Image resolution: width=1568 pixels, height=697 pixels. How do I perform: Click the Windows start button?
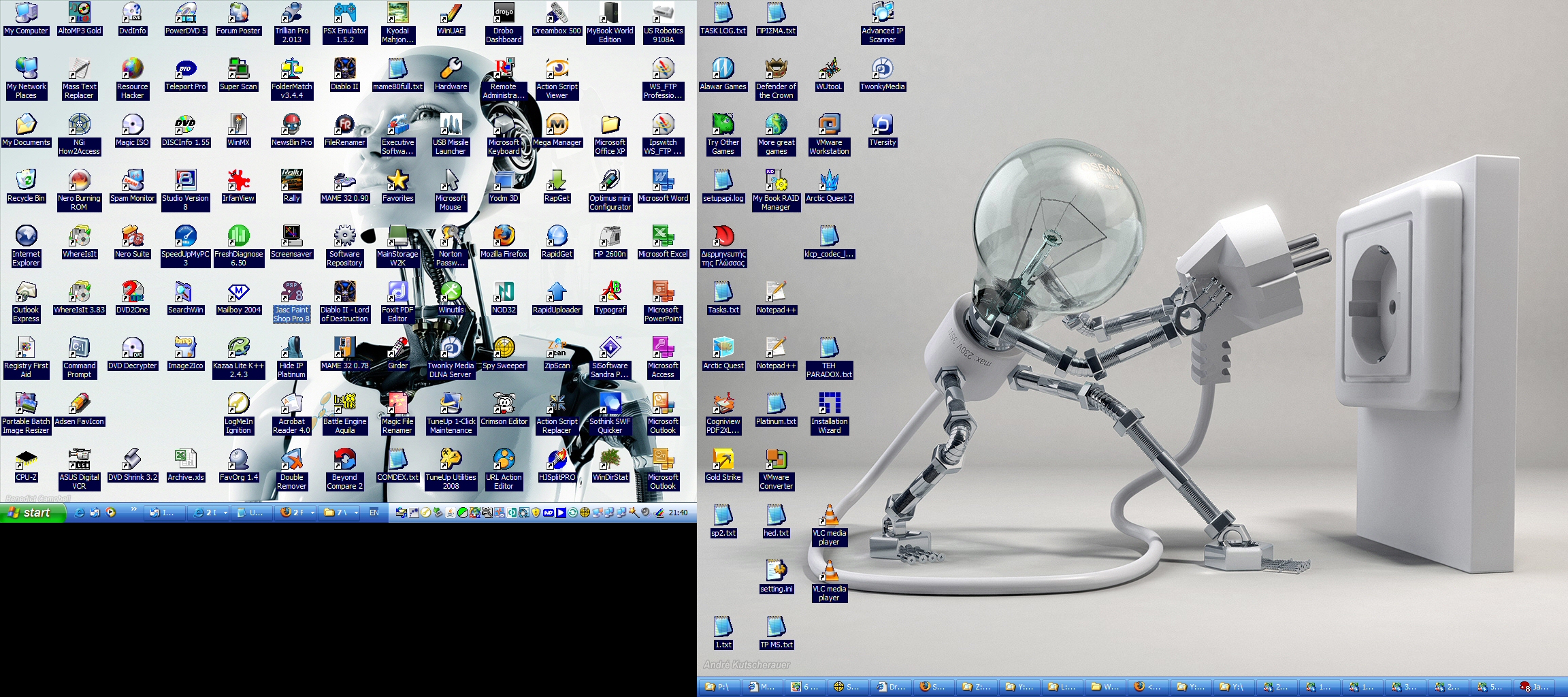[x=33, y=513]
